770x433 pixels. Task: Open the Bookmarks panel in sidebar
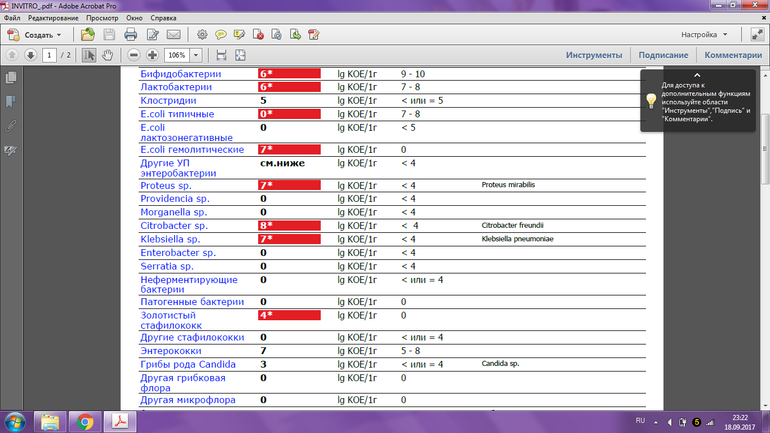(x=11, y=102)
